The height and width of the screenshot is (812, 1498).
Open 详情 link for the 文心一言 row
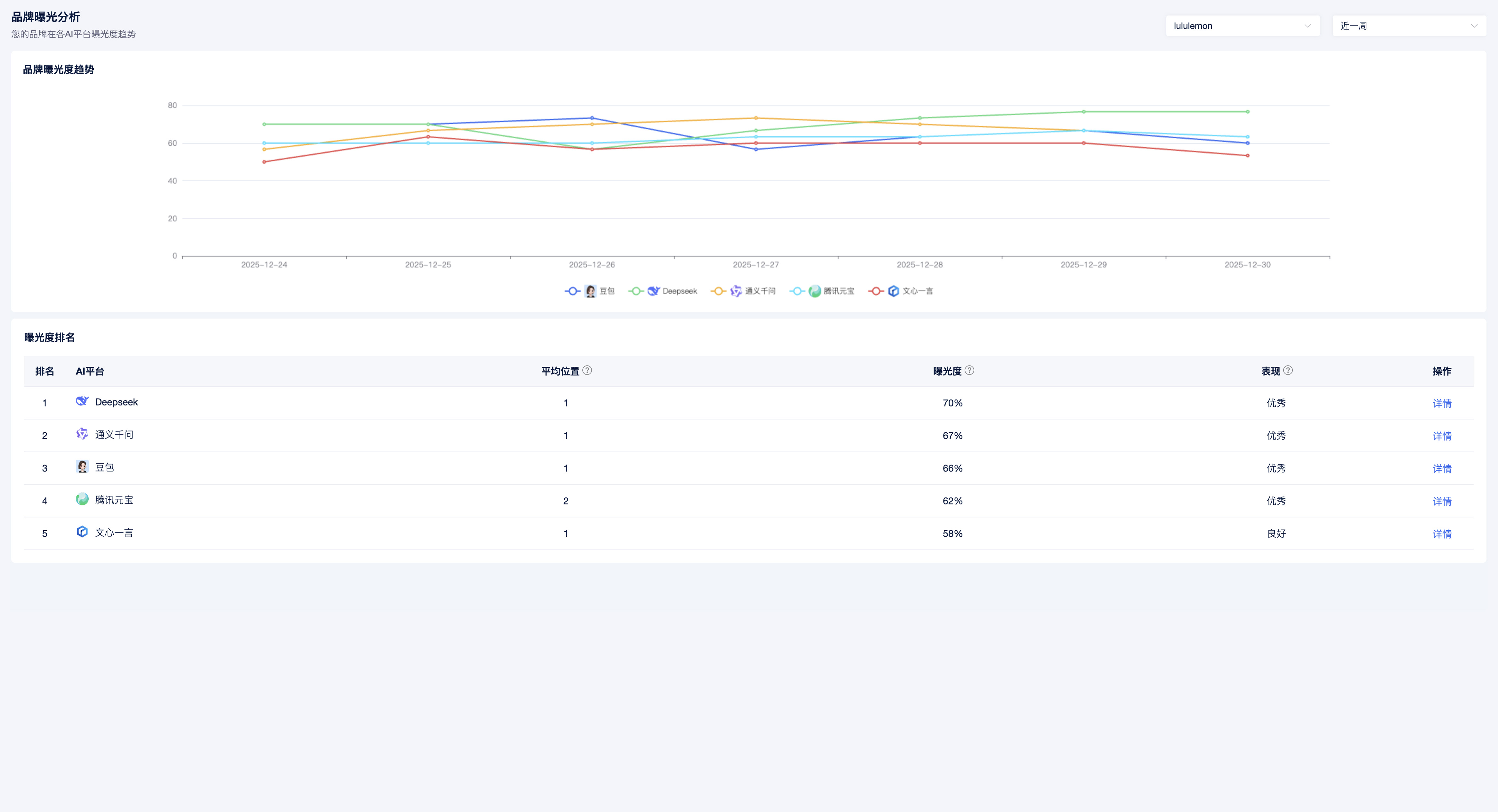pos(1442,534)
